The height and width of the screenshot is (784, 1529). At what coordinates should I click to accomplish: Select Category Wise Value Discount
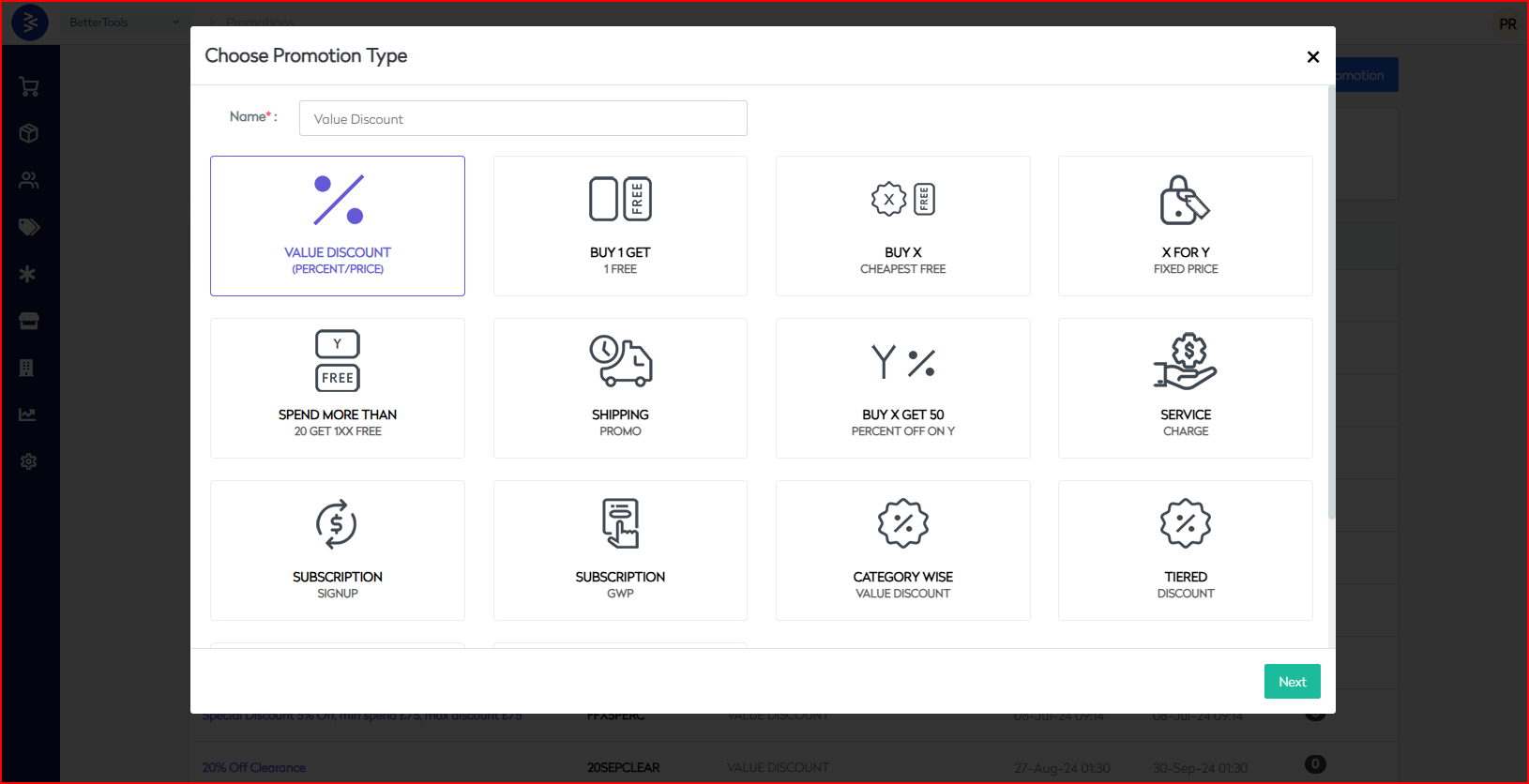point(902,550)
